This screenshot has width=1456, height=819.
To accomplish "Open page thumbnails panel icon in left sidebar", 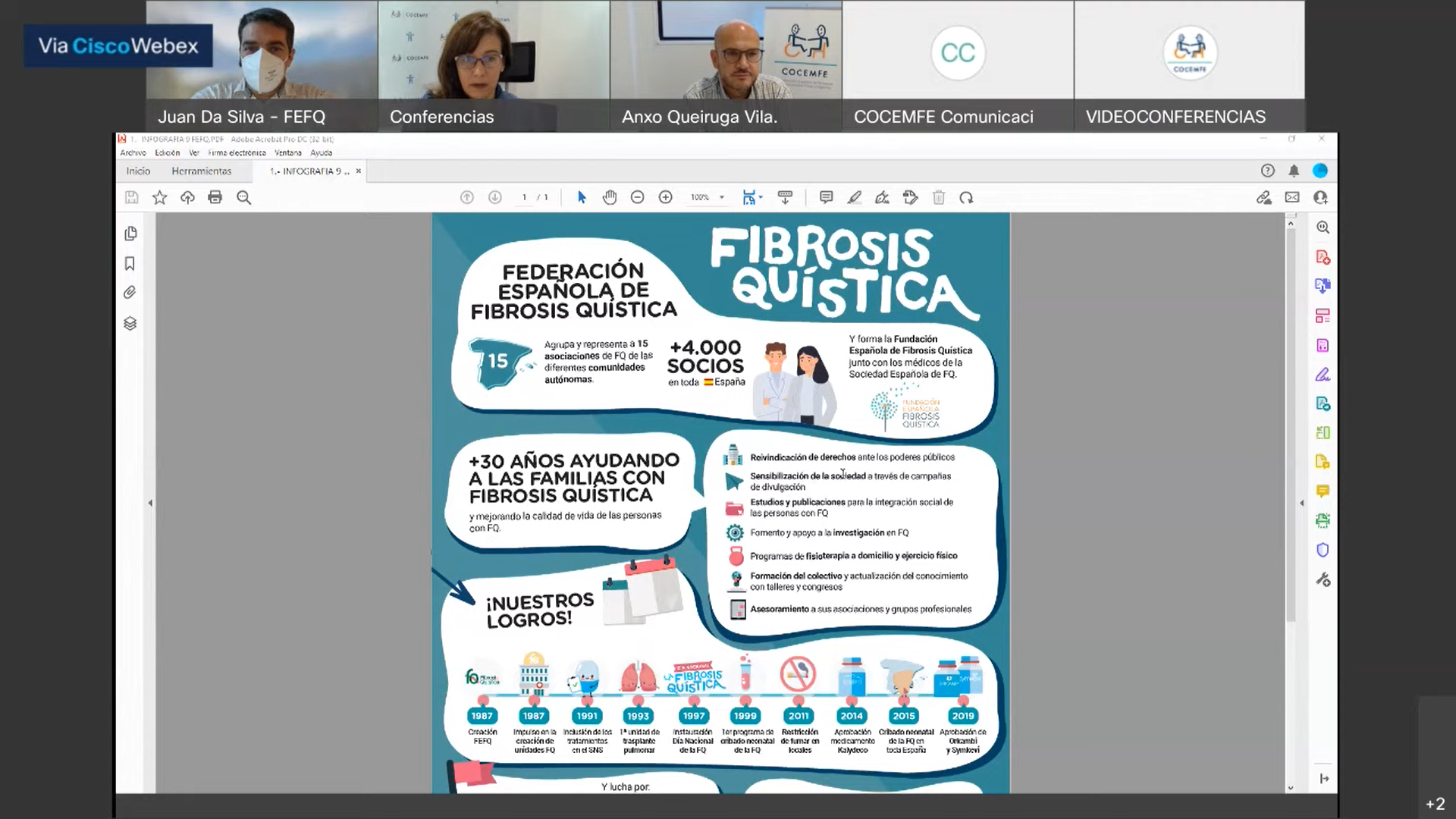I will (130, 234).
